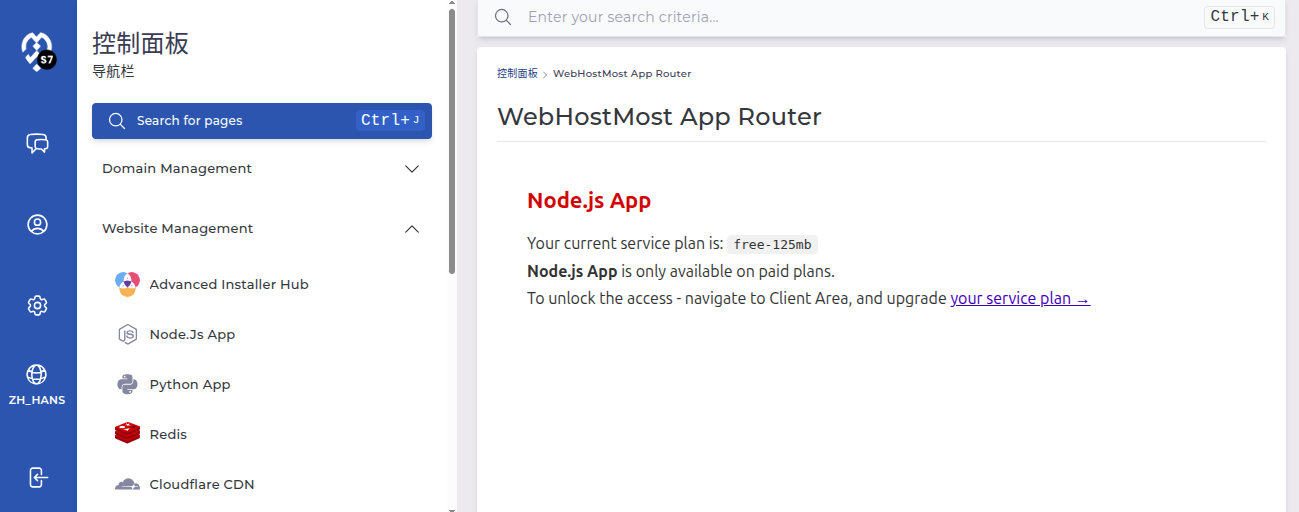Click the ZH_HANS language globe icon
Screen dimensions: 1299x512
click(37, 375)
